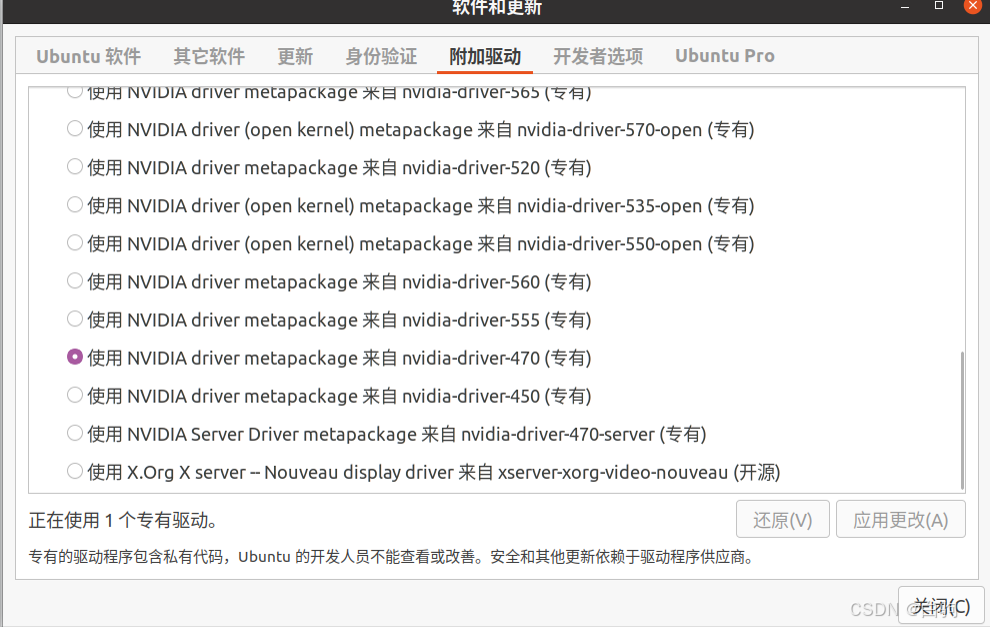Select the nvidia-driver-450 radio button
Image resolution: width=990 pixels, height=627 pixels.
(75, 395)
